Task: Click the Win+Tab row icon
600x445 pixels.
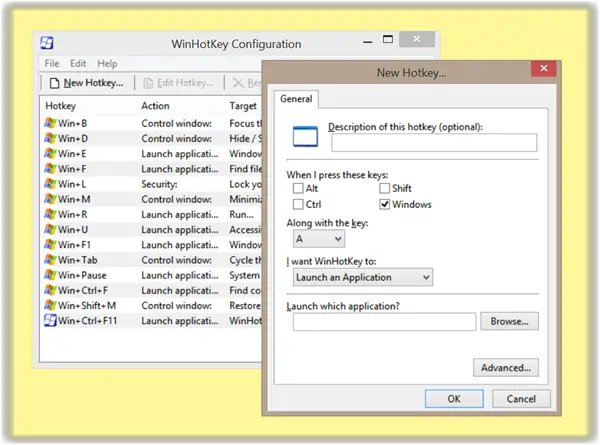Action: pos(50,260)
